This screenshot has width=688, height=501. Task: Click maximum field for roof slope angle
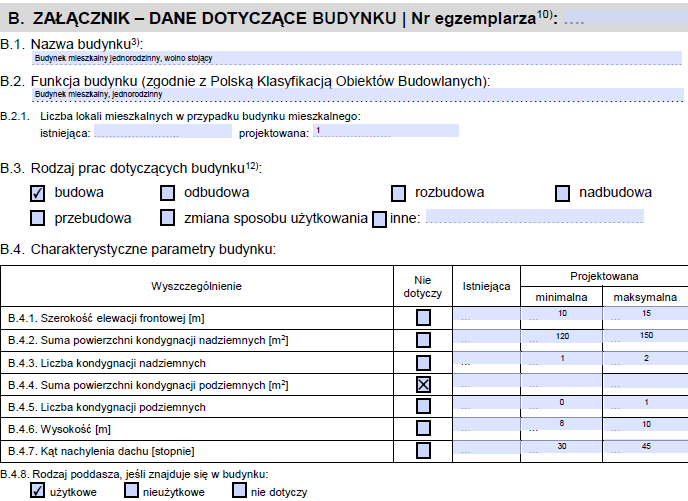coord(644,450)
